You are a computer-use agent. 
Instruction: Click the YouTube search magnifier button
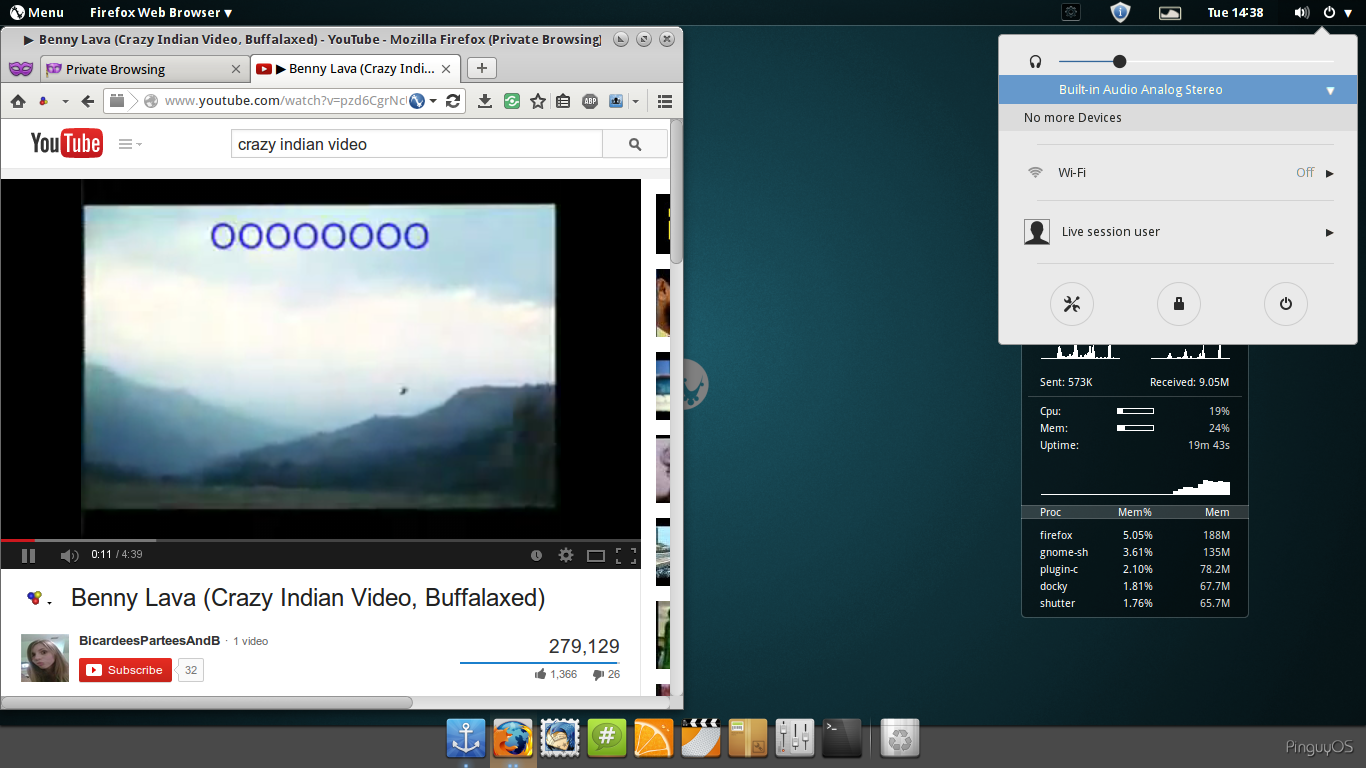point(635,144)
